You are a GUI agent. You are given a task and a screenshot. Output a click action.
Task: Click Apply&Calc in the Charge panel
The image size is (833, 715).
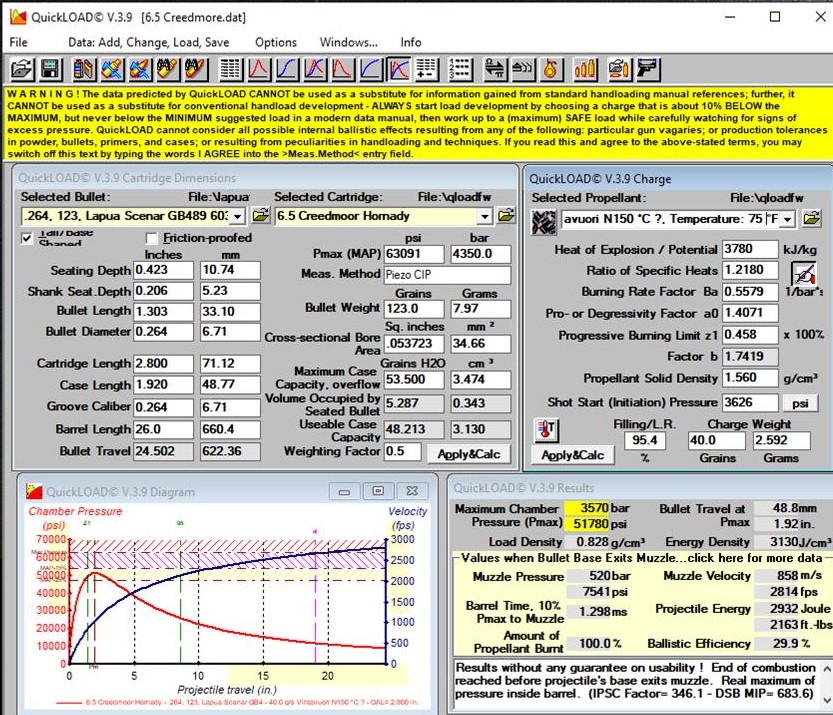(573, 455)
